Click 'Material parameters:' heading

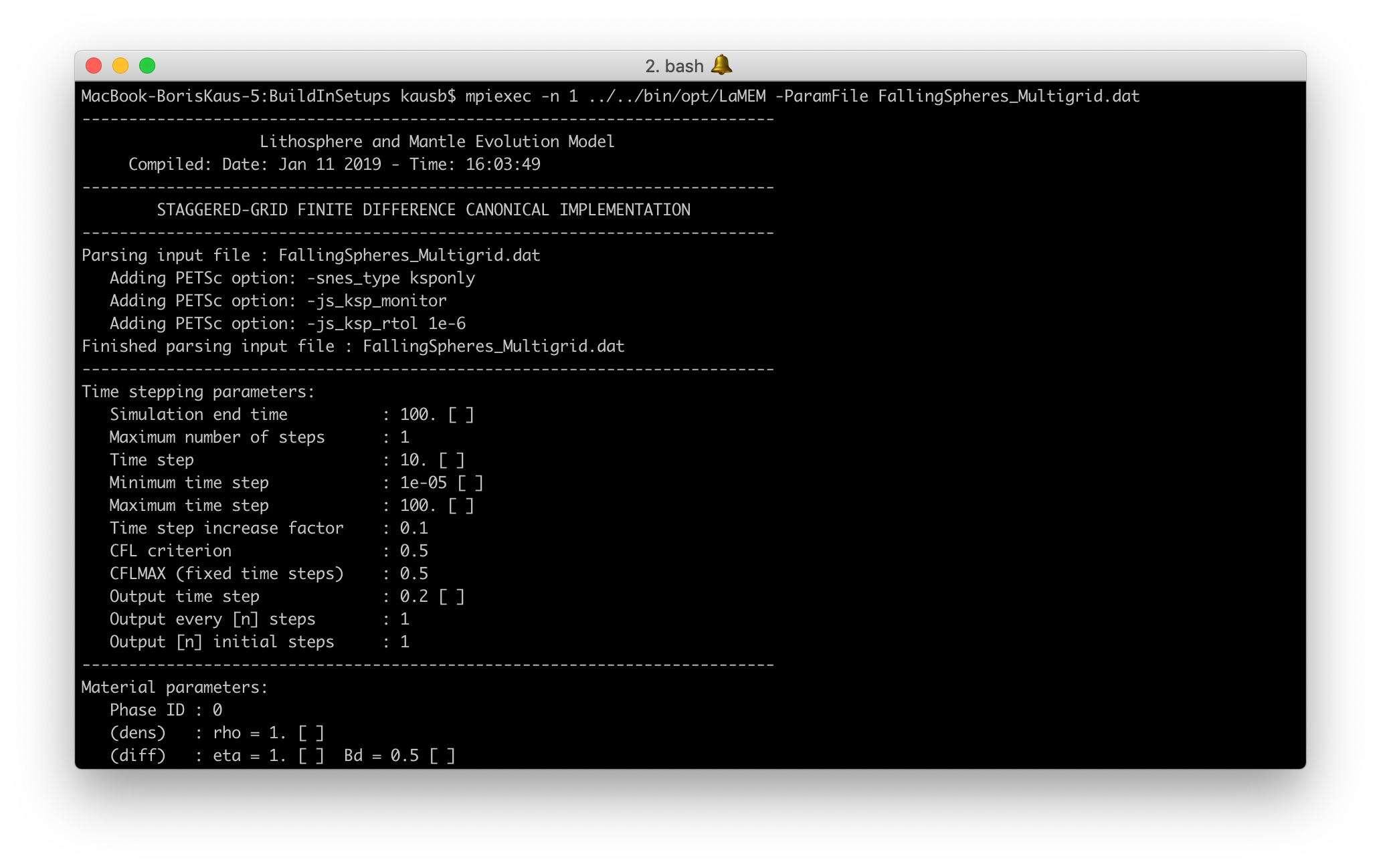(175, 687)
